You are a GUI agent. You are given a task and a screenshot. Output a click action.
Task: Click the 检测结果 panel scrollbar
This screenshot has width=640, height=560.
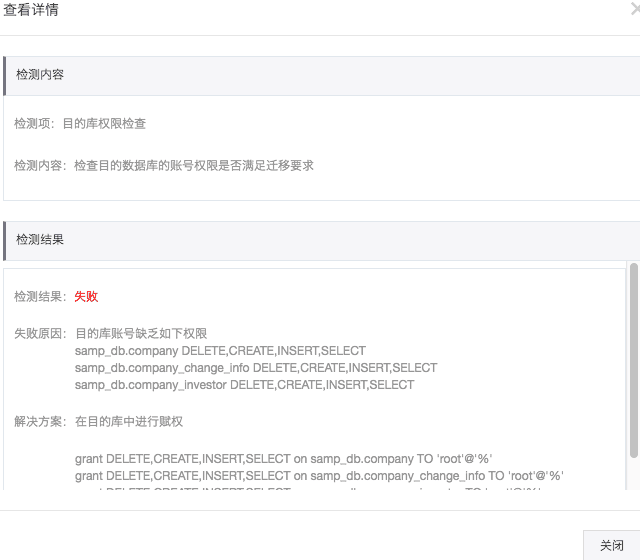[633, 360]
